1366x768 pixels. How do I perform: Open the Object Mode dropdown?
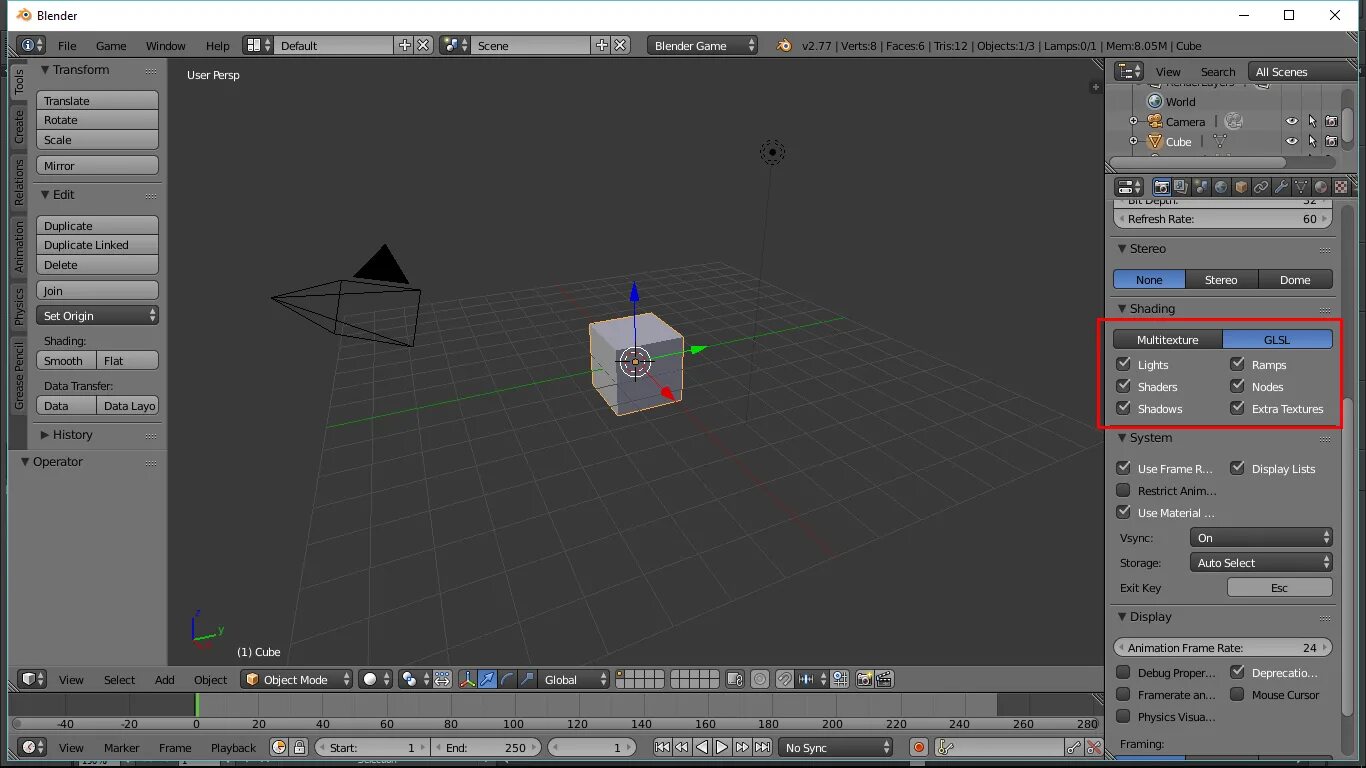[297, 679]
